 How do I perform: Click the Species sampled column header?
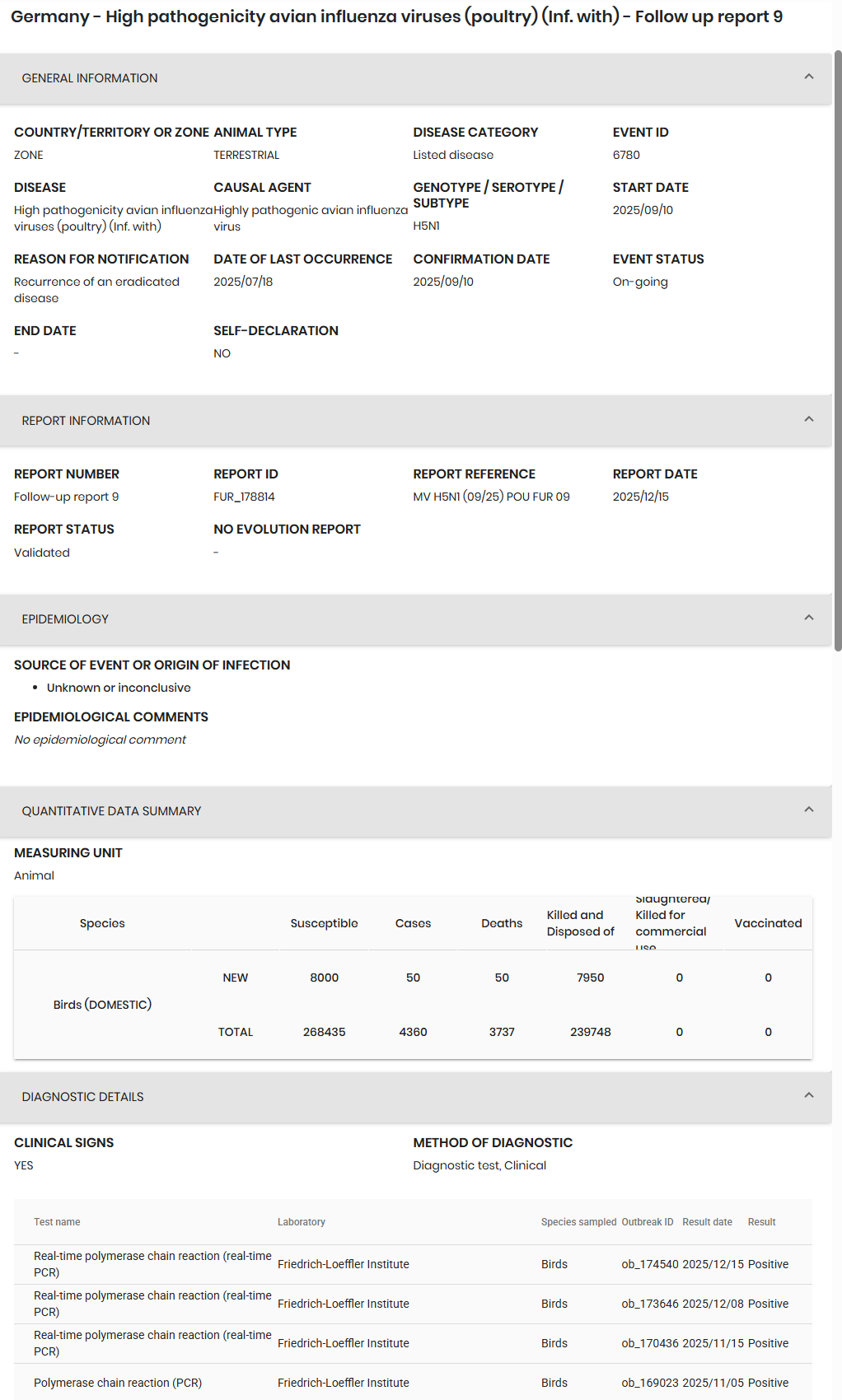click(578, 1222)
